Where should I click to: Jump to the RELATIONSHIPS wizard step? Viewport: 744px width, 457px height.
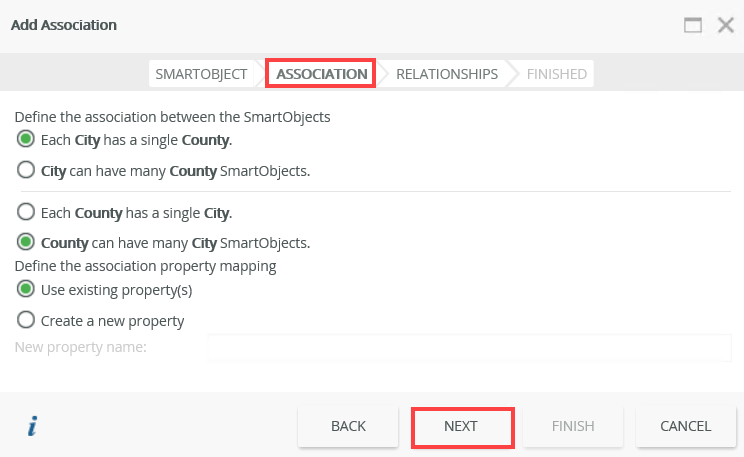point(446,74)
